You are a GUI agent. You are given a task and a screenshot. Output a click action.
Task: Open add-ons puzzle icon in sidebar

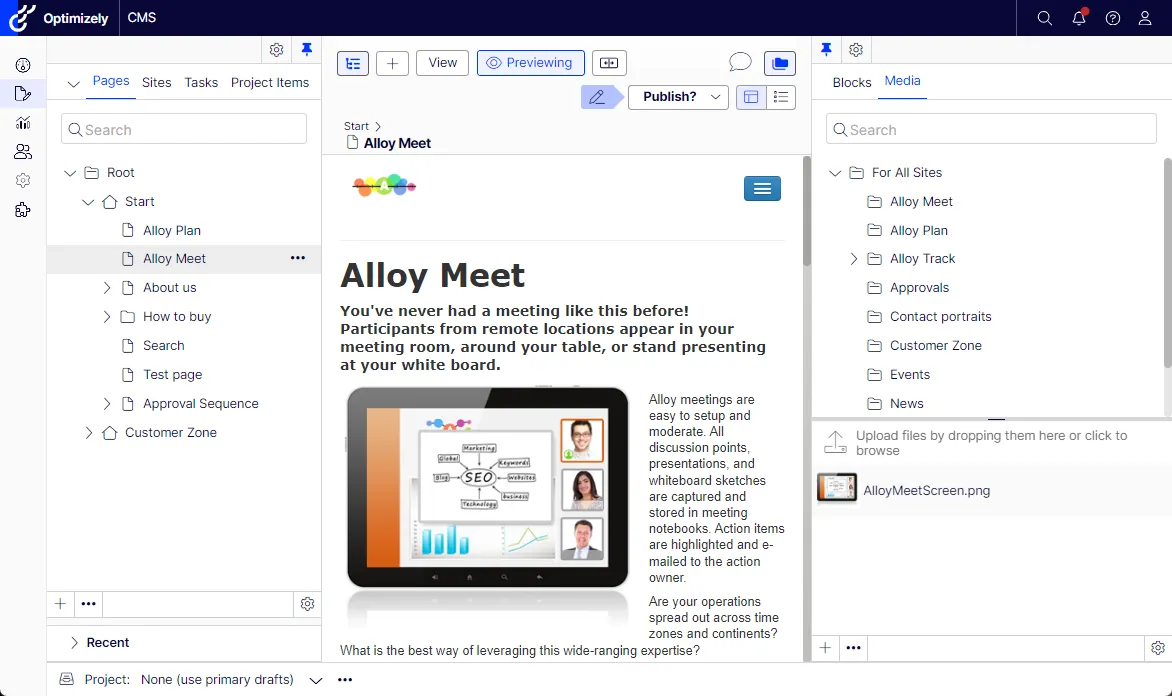(23, 210)
